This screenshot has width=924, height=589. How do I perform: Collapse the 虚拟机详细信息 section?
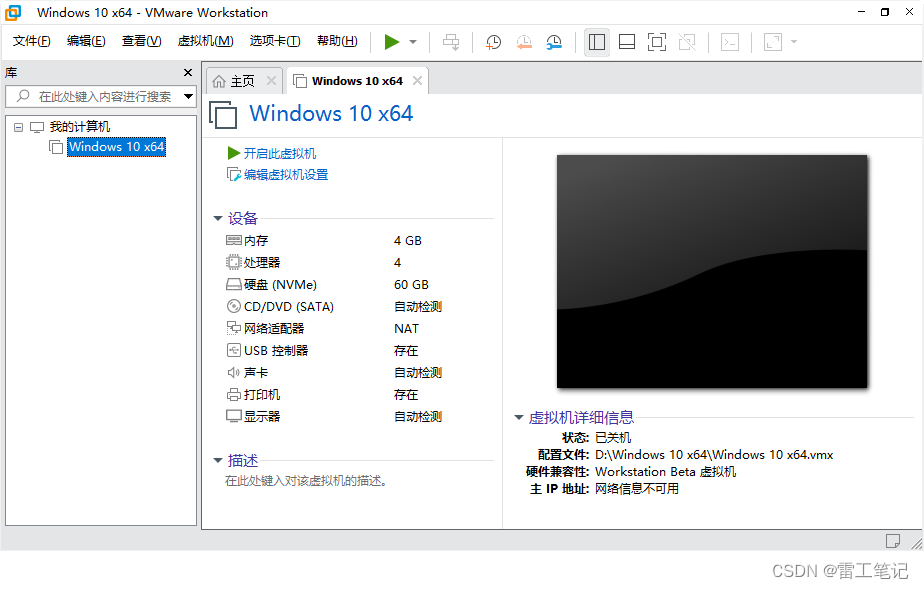point(519,418)
